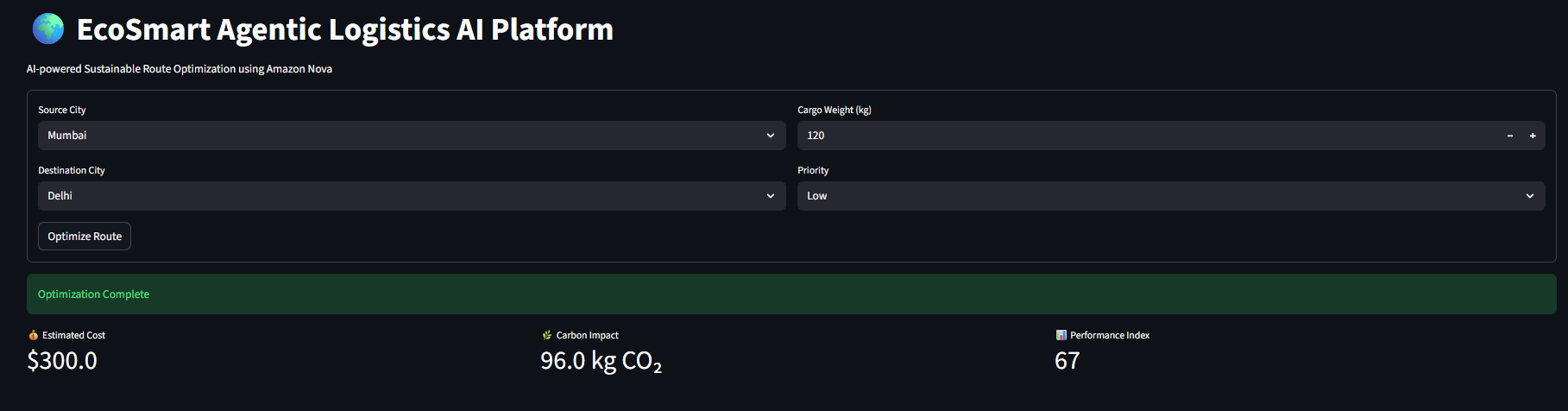Expand Destination City chevron arrow
The height and width of the screenshot is (411, 1568).
(771, 196)
